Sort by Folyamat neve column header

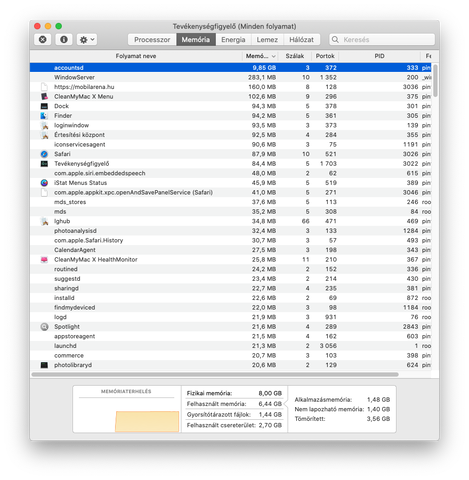(x=136, y=56)
